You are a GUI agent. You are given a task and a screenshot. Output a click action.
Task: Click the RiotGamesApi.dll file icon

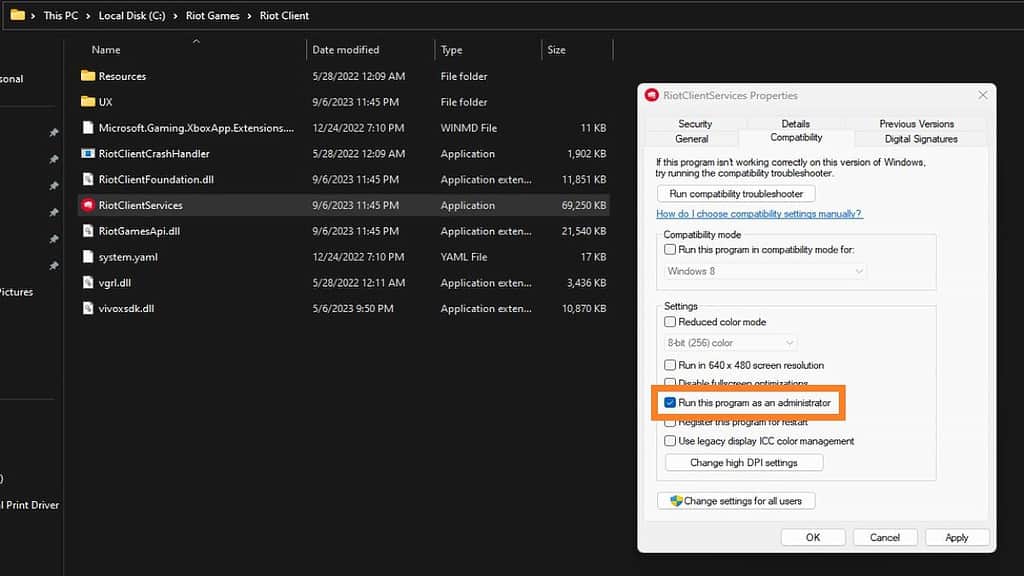pyautogui.click(x=88, y=231)
